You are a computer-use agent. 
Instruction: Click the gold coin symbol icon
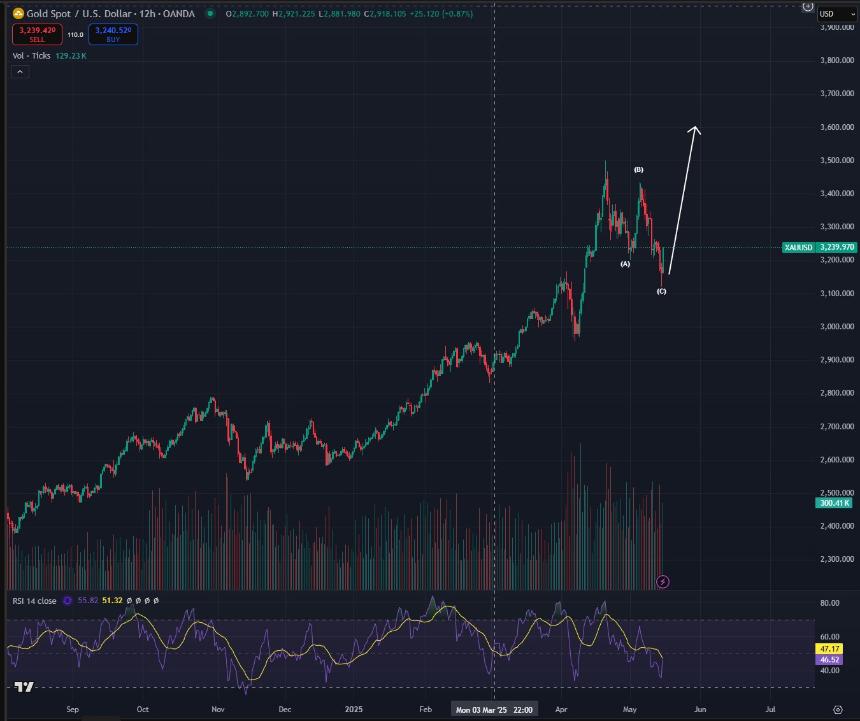point(18,14)
